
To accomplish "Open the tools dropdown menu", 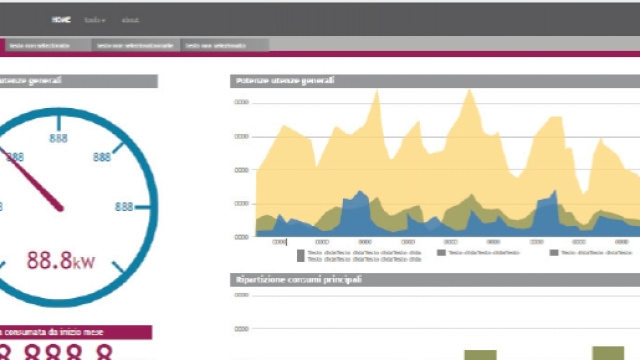I will (x=95, y=20).
